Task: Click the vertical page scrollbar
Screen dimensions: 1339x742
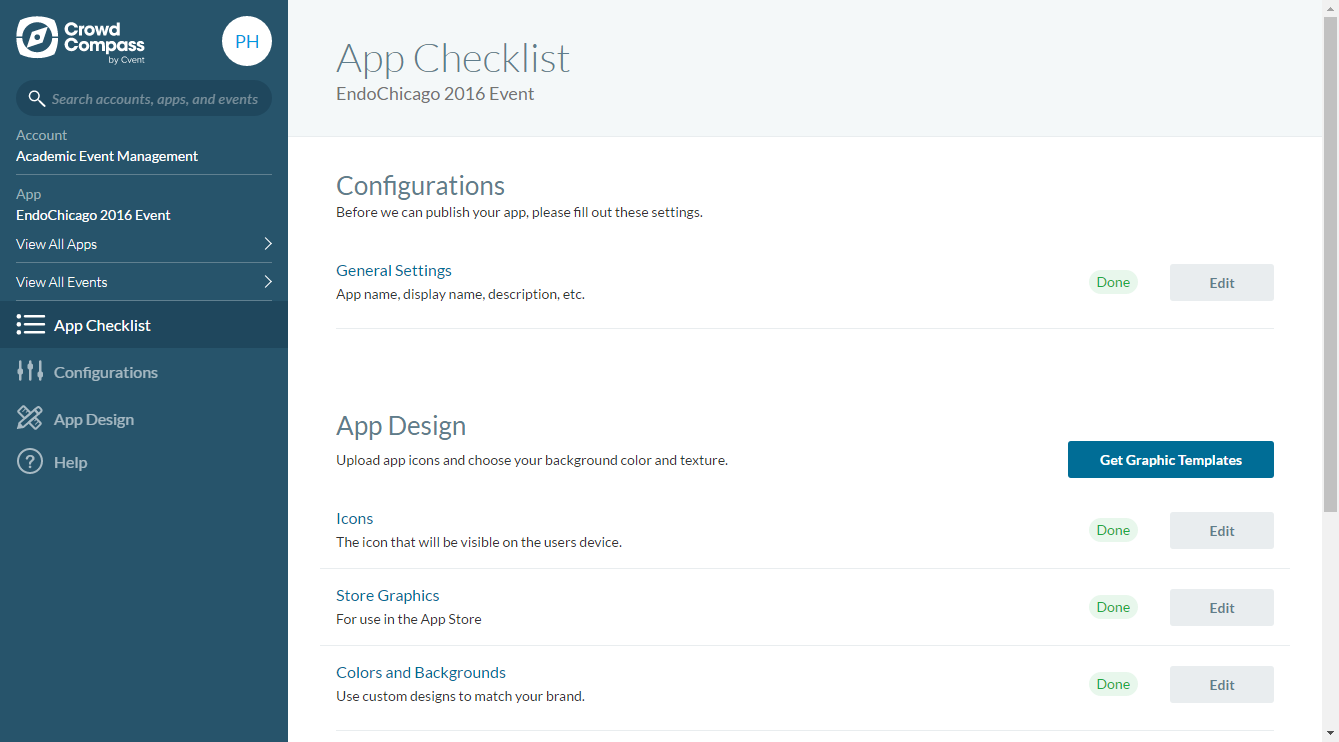Action: pyautogui.click(x=1330, y=260)
